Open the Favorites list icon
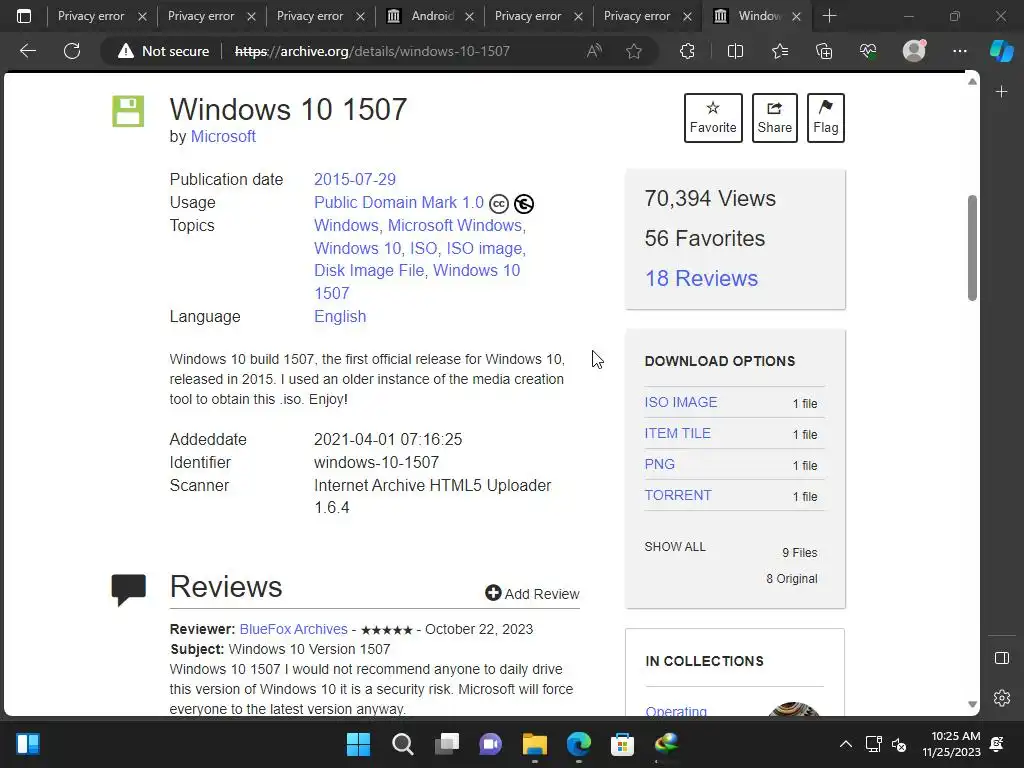Image resolution: width=1024 pixels, height=768 pixels. click(780, 51)
